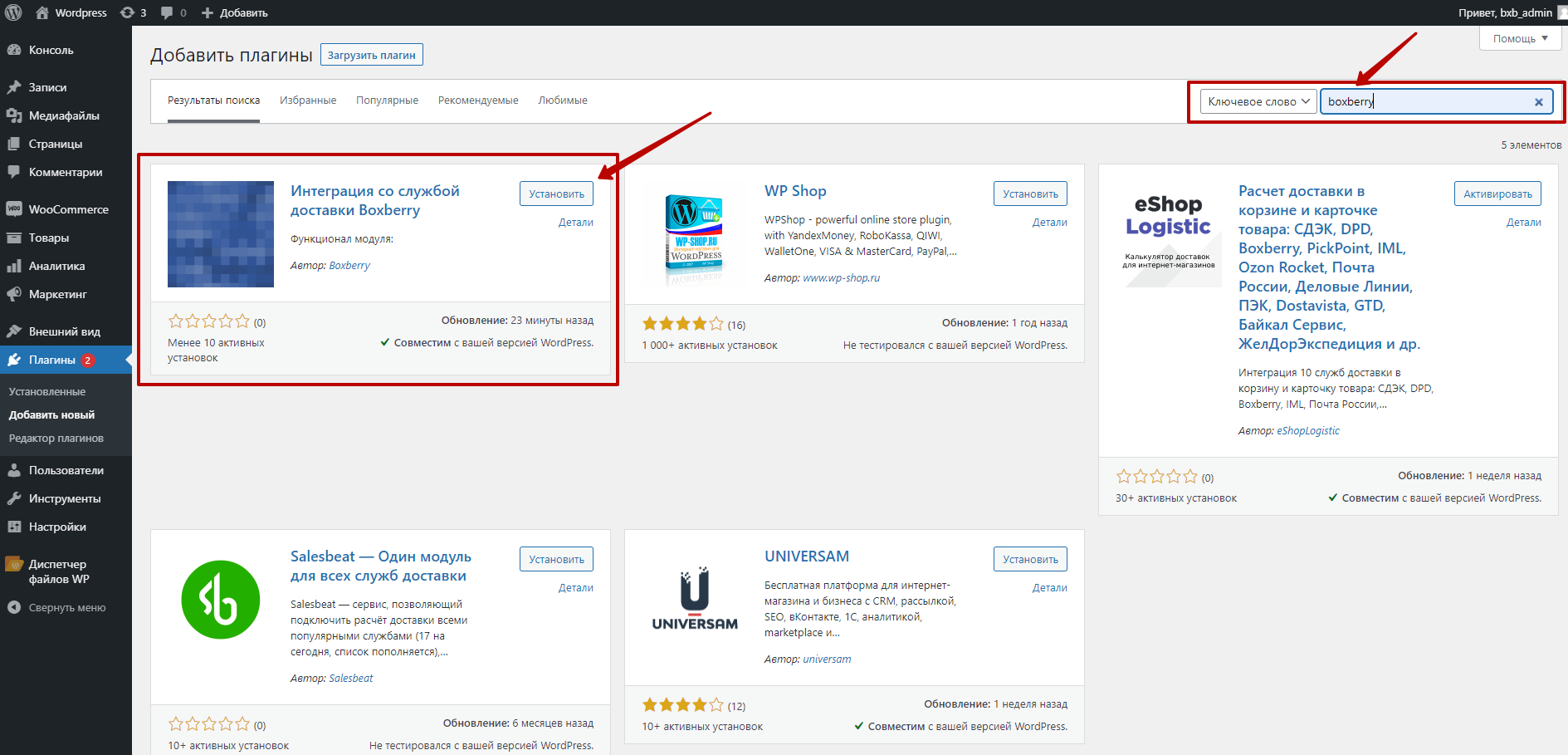Clear the boxberry search with X icon
The image size is (1568, 755).
(1538, 102)
